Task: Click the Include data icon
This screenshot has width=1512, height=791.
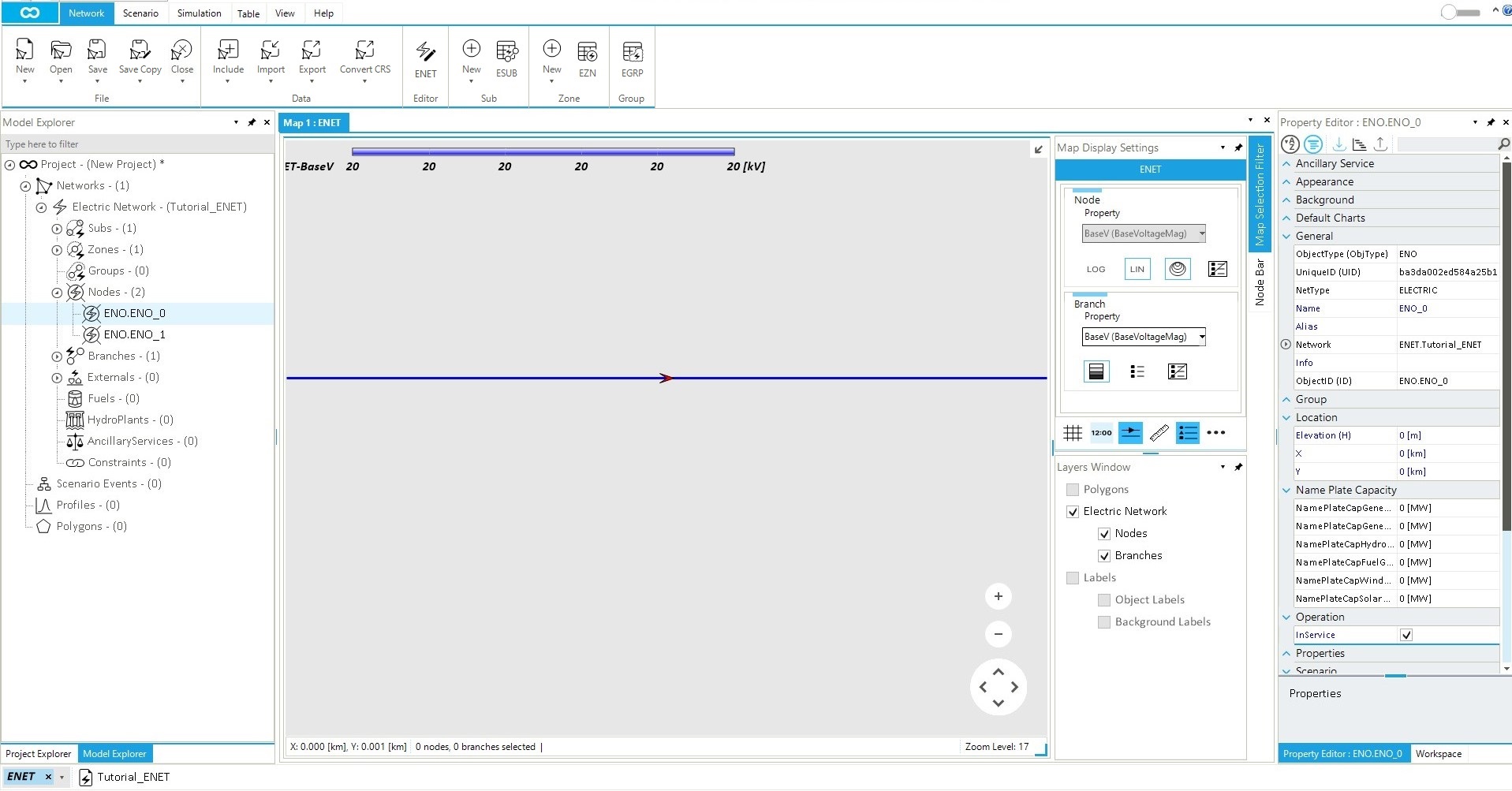Action: pyautogui.click(x=228, y=50)
